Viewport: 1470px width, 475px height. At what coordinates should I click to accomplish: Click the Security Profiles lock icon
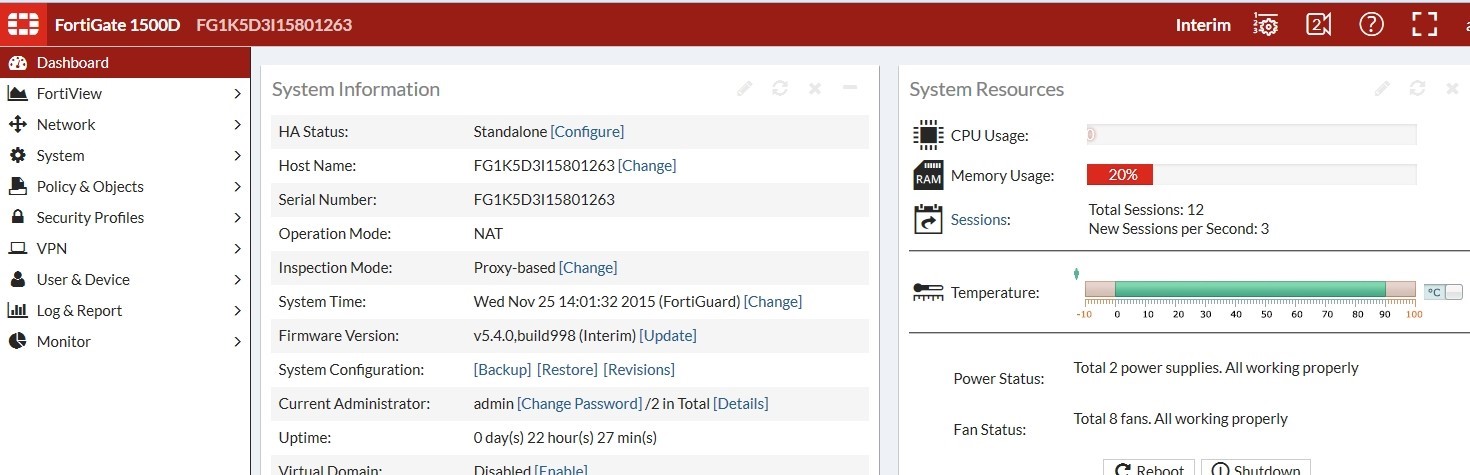click(17, 217)
